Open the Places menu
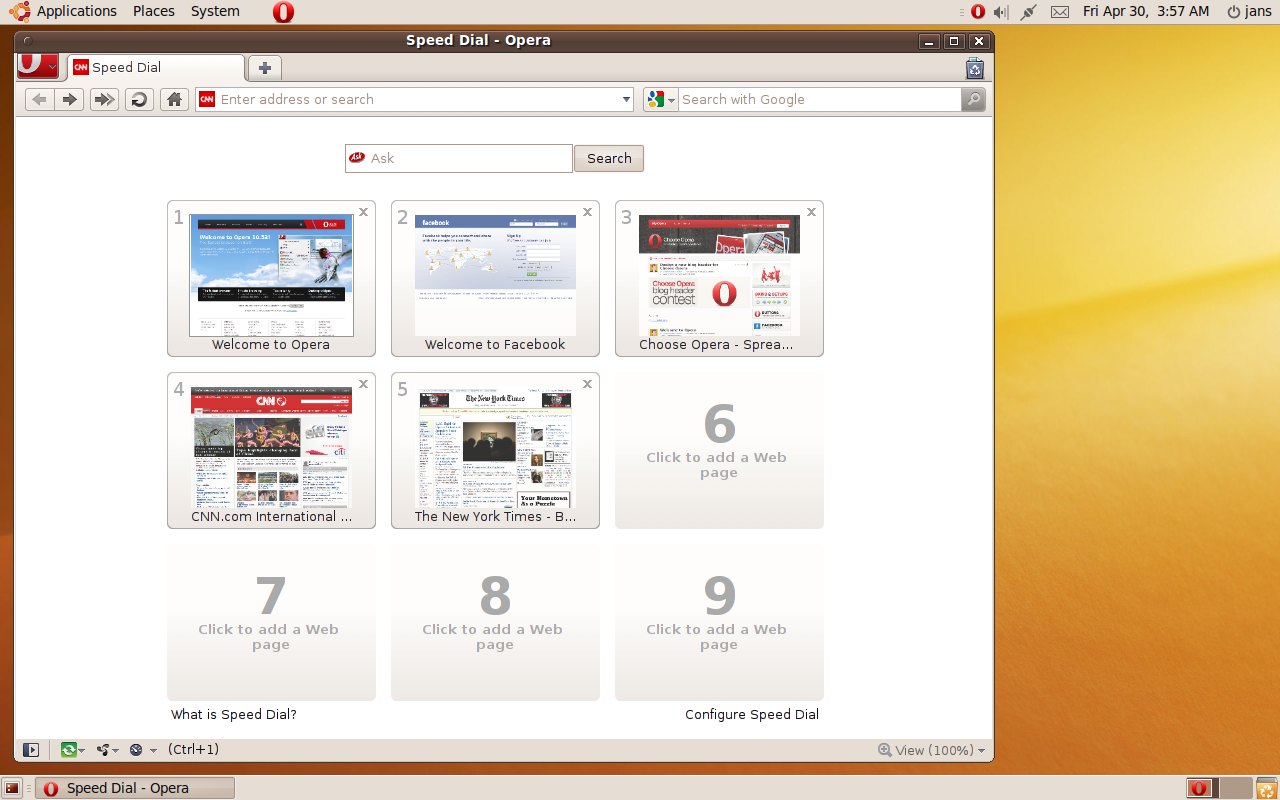The height and width of the screenshot is (800, 1280). [x=153, y=11]
